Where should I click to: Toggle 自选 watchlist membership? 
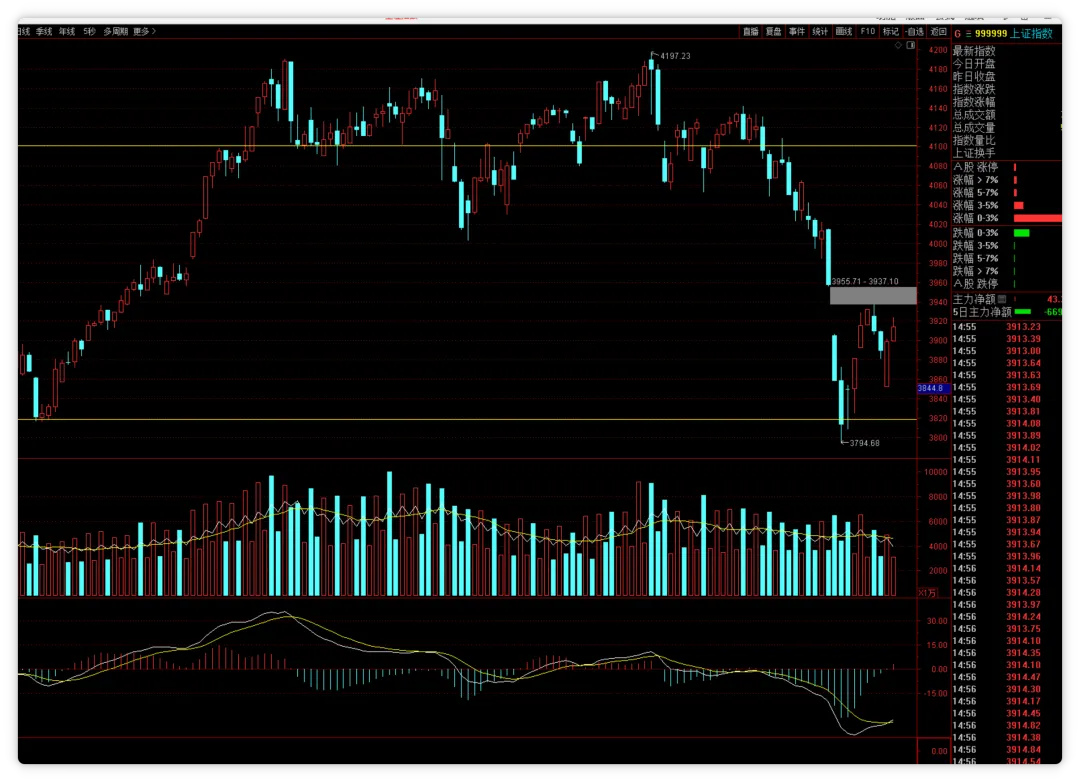(915, 32)
